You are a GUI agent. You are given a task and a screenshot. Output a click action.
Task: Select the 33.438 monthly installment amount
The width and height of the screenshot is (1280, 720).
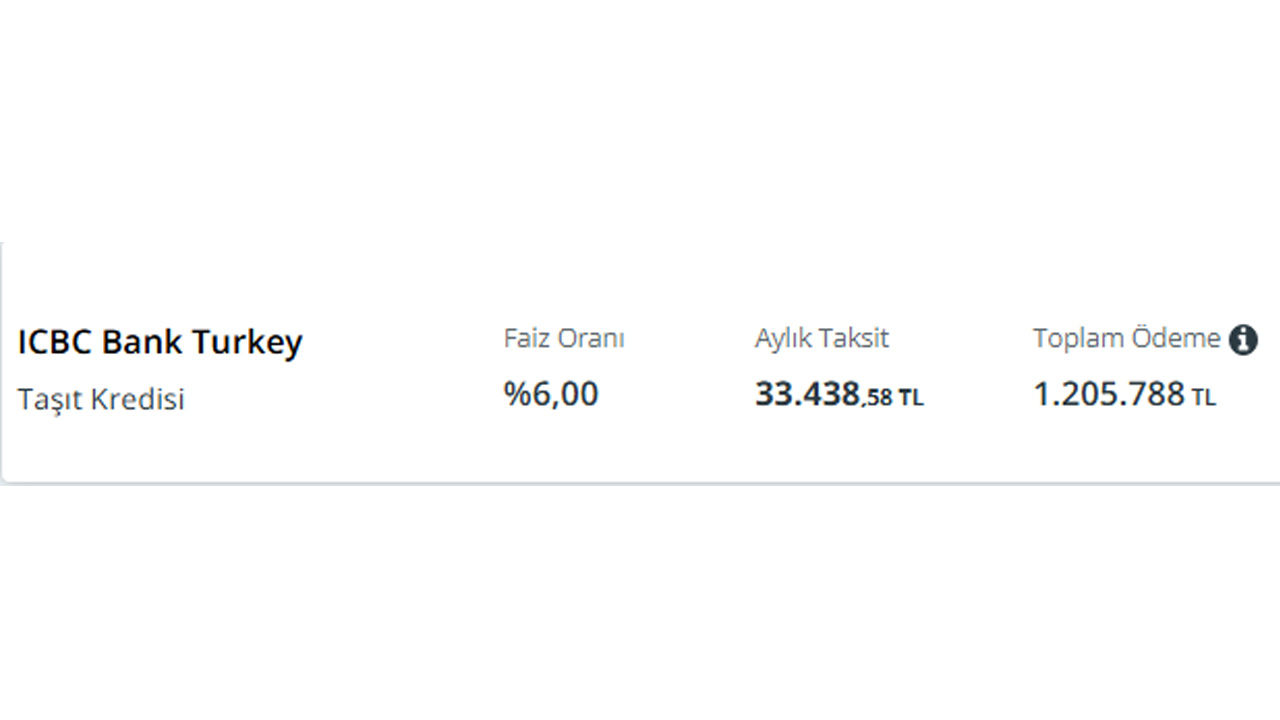(807, 394)
